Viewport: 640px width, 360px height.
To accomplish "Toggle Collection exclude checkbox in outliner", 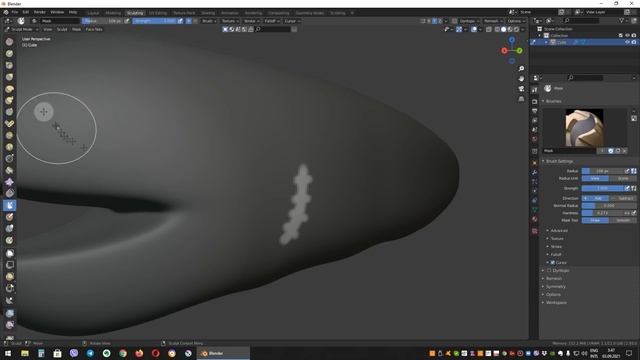I will [x=620, y=36].
